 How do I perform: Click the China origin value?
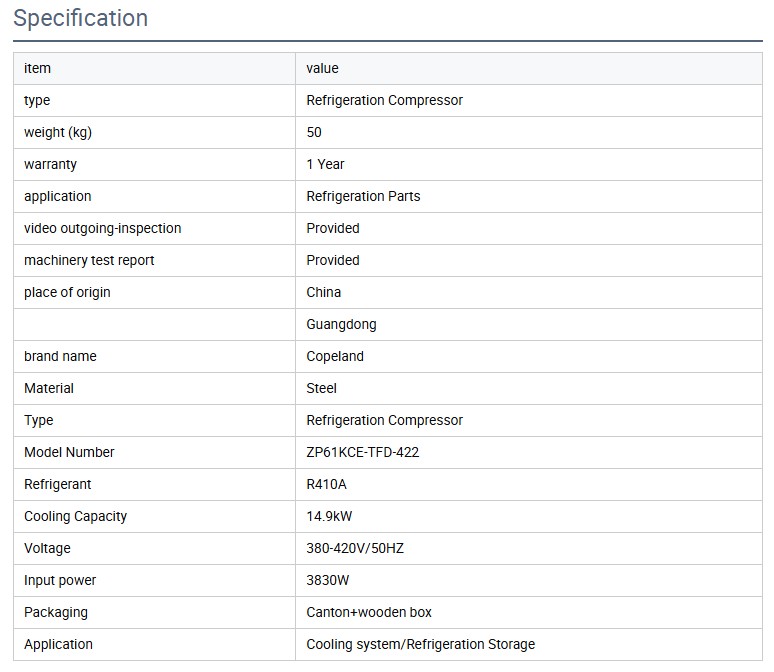(323, 292)
